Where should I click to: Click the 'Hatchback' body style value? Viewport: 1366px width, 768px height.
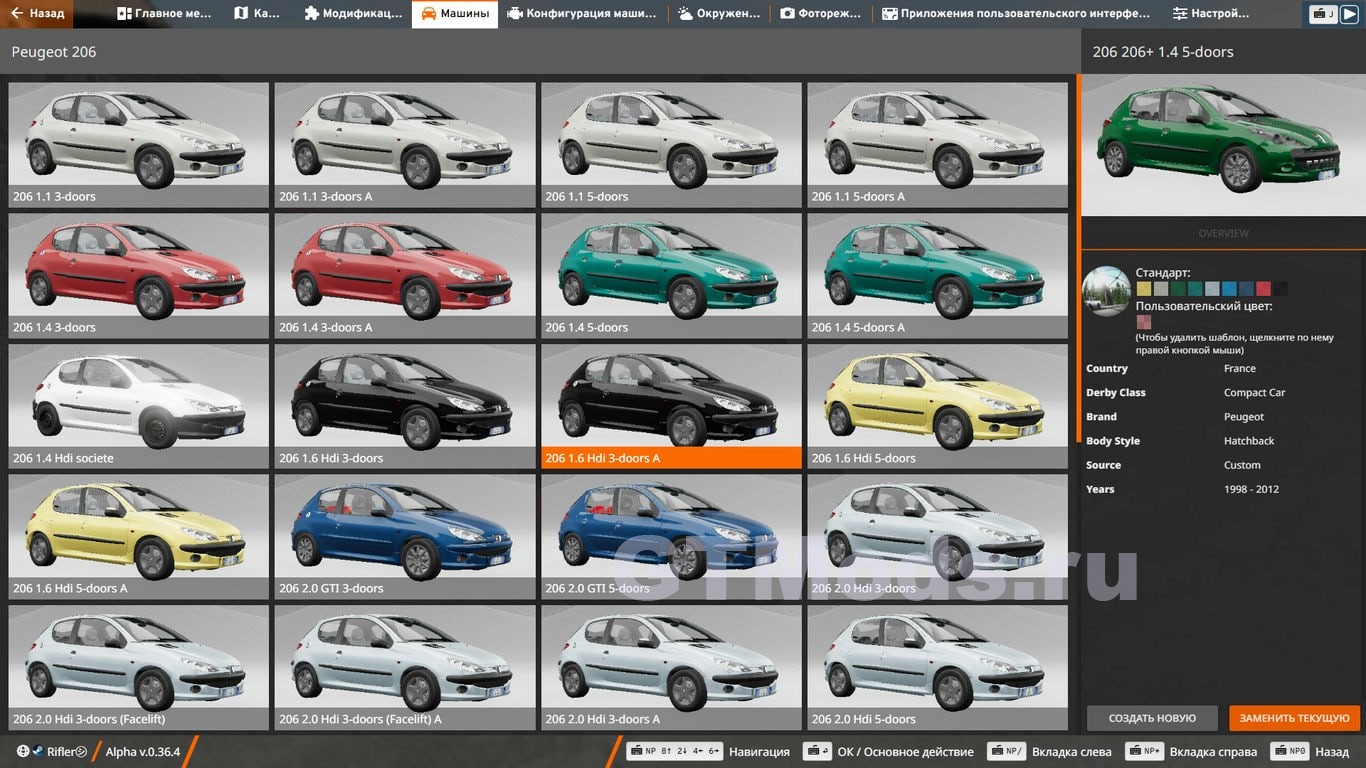[x=1249, y=441]
